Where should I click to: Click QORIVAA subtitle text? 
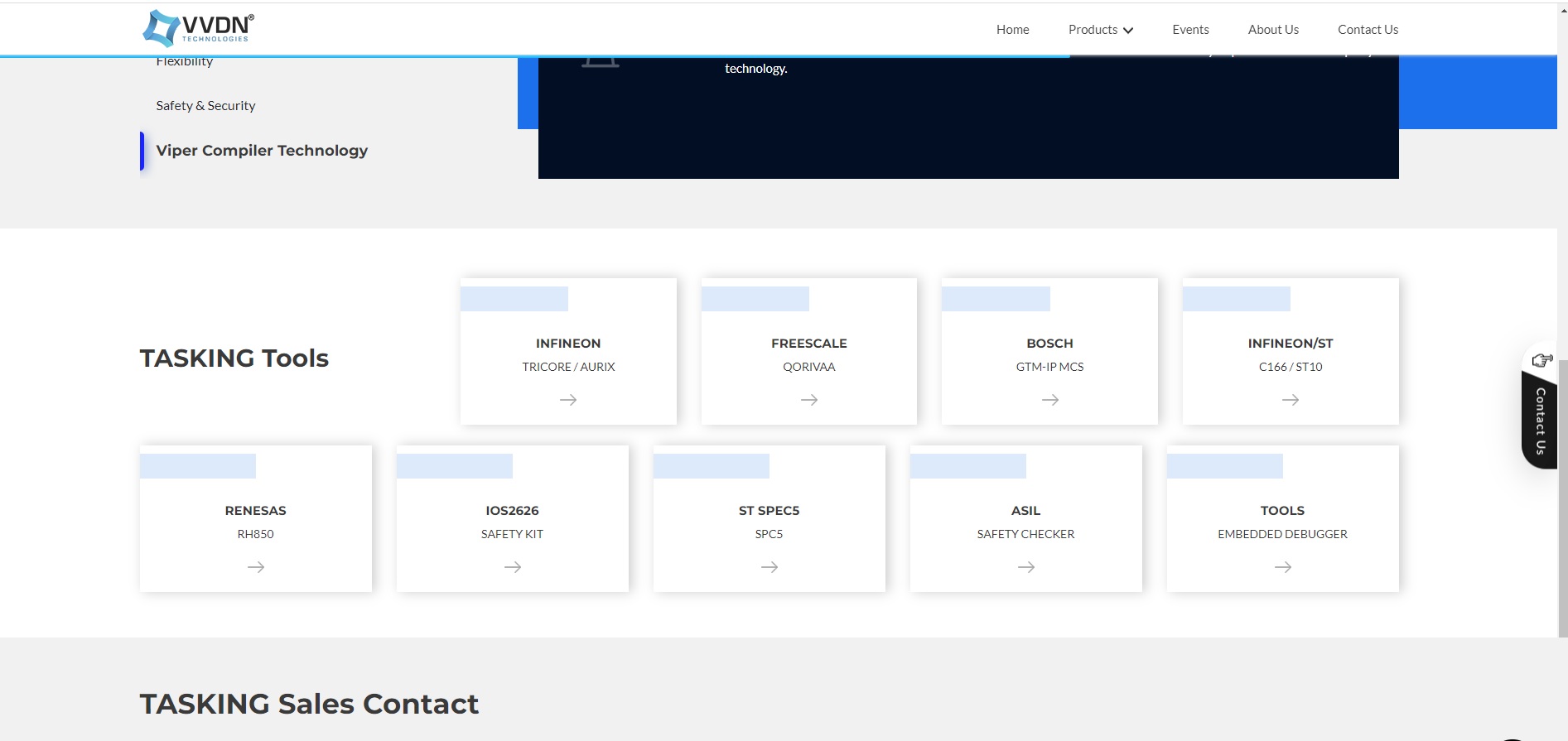point(809,367)
